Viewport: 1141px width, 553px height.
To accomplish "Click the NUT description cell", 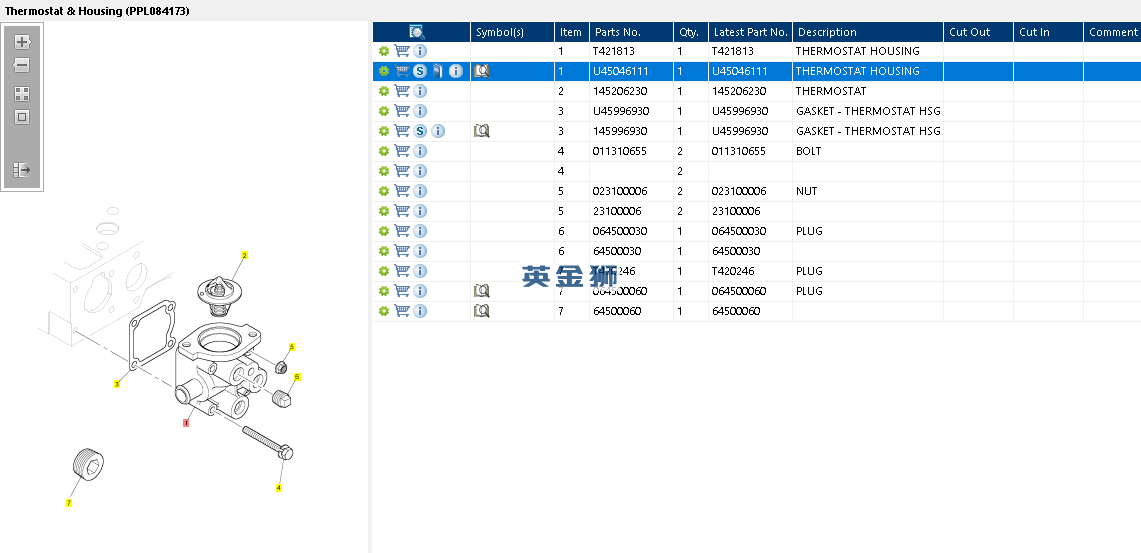I will click(x=868, y=191).
